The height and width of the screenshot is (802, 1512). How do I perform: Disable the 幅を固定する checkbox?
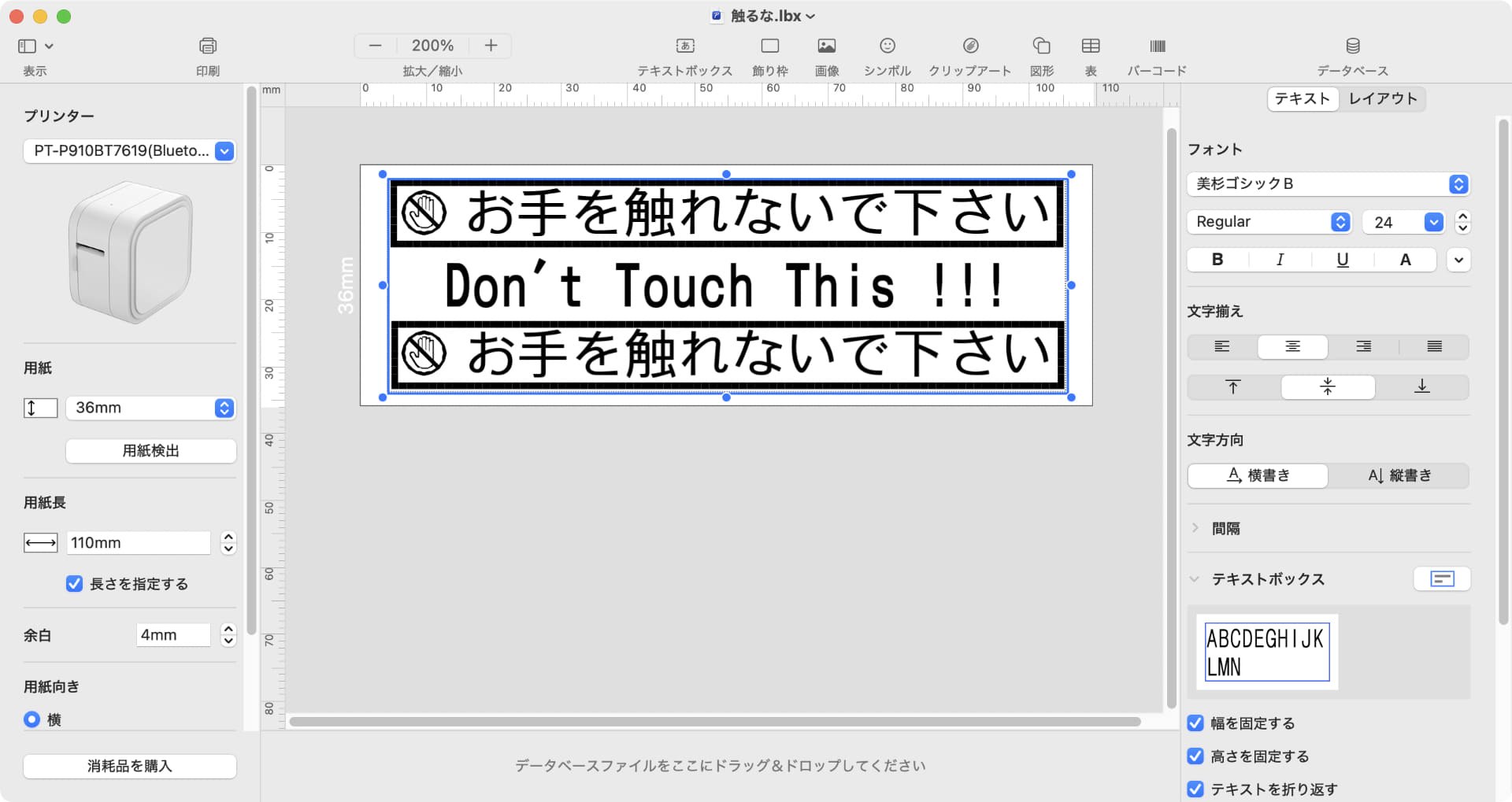pos(1195,723)
